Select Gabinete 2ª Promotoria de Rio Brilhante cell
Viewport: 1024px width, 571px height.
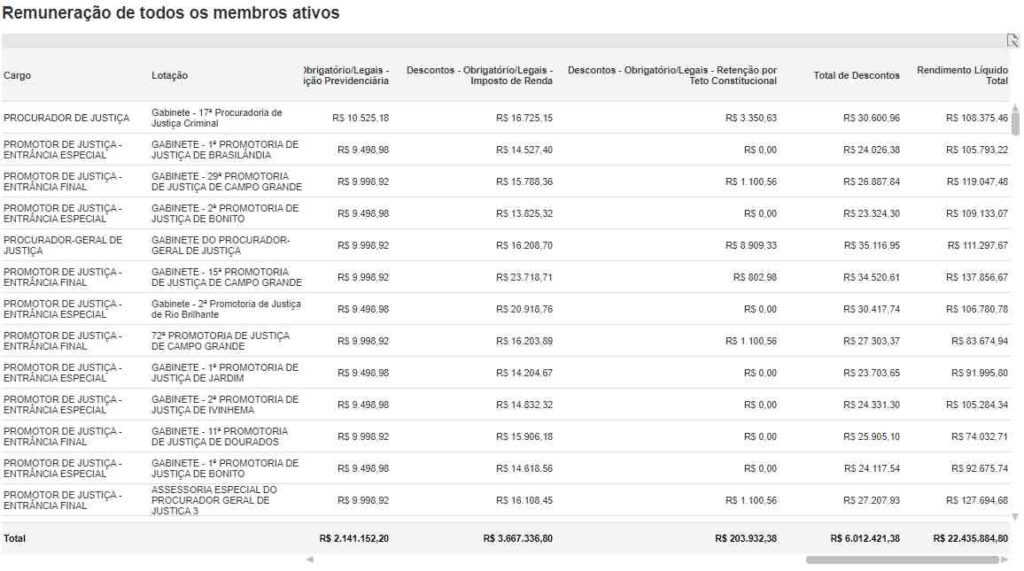coord(226,309)
